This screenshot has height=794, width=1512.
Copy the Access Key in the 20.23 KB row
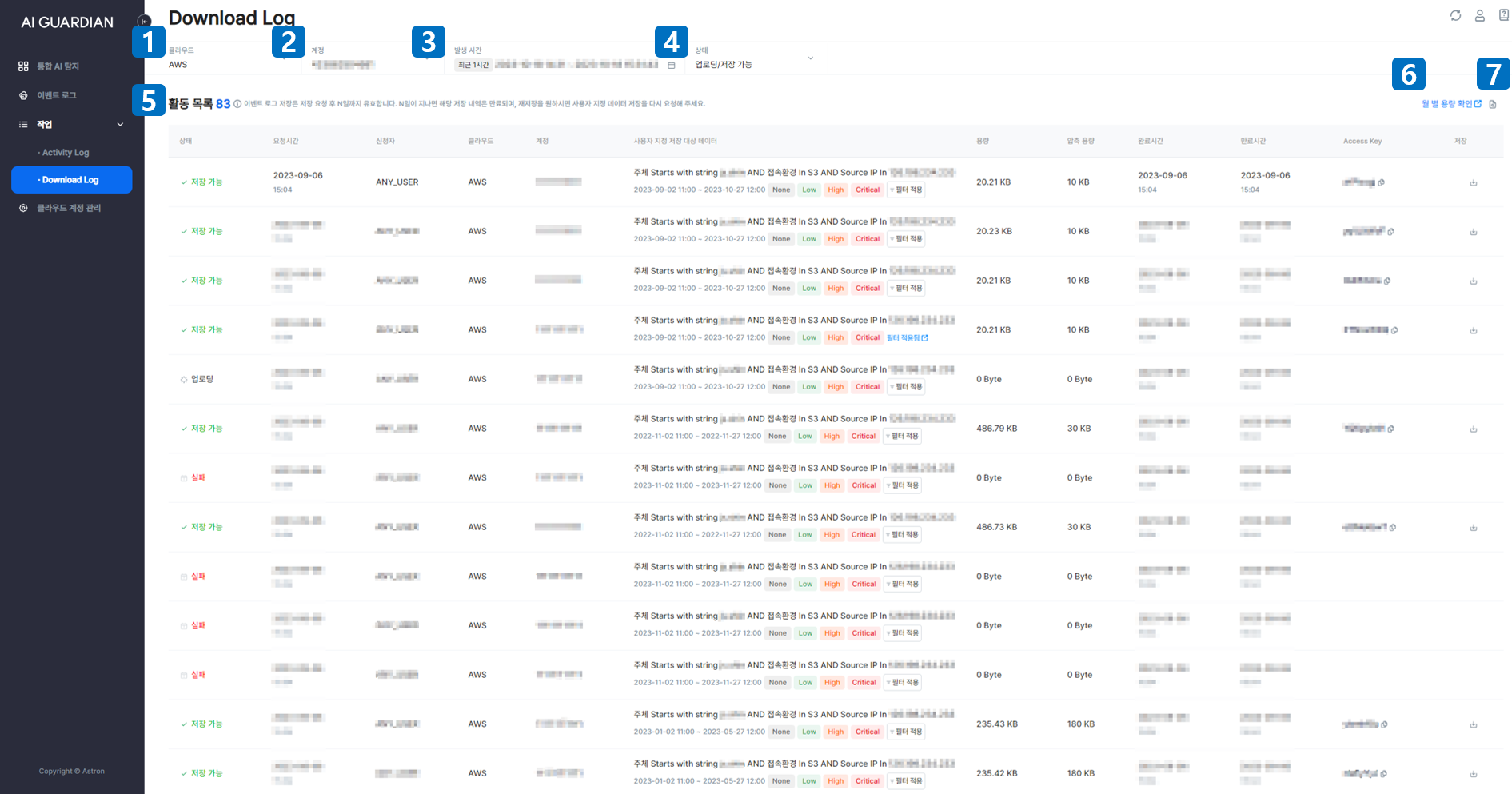1391,232
